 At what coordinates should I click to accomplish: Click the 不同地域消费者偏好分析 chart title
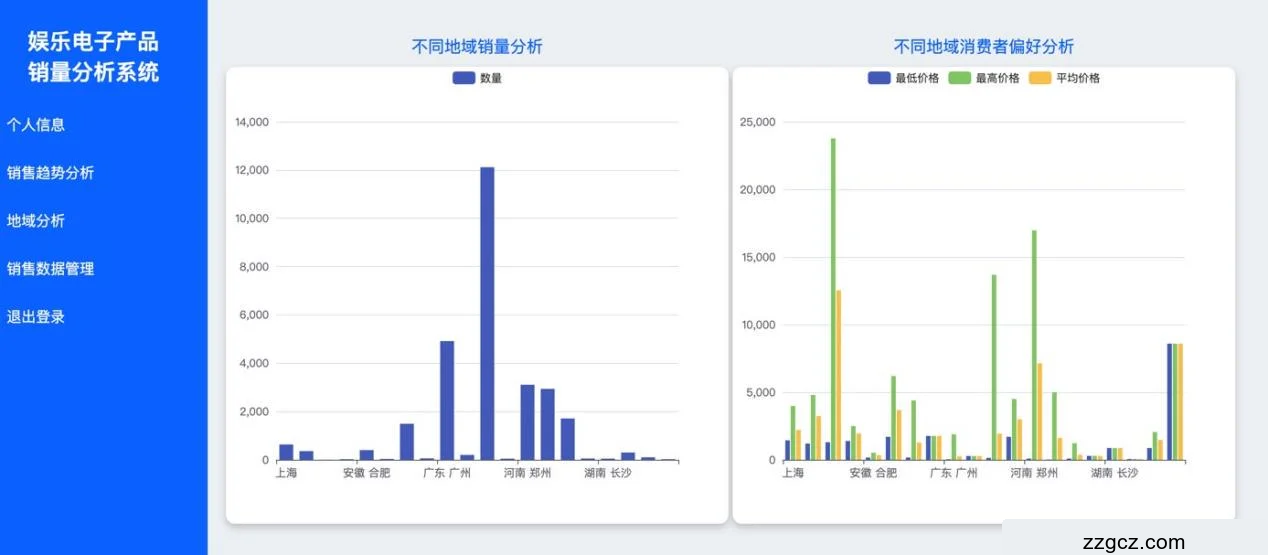(984, 47)
